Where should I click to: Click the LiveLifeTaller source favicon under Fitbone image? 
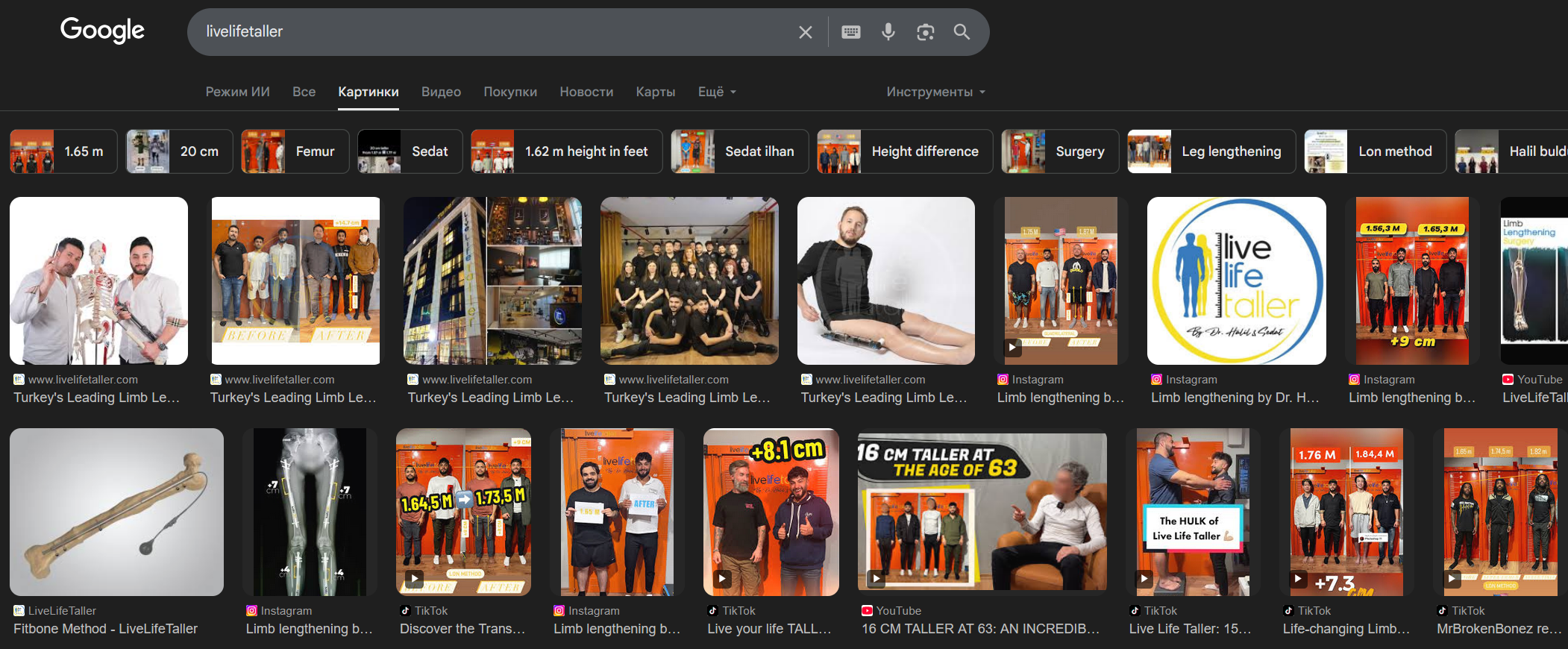click(x=19, y=611)
